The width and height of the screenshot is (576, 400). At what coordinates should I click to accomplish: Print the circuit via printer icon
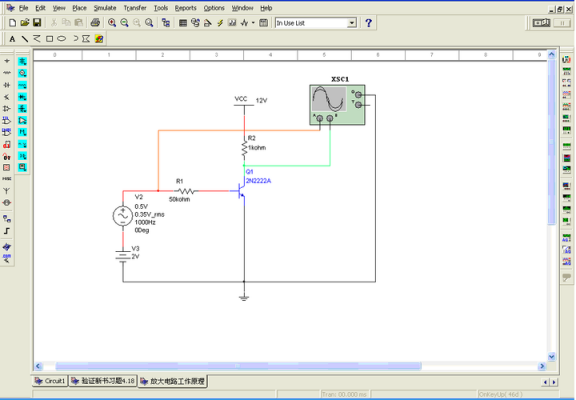click(x=95, y=23)
